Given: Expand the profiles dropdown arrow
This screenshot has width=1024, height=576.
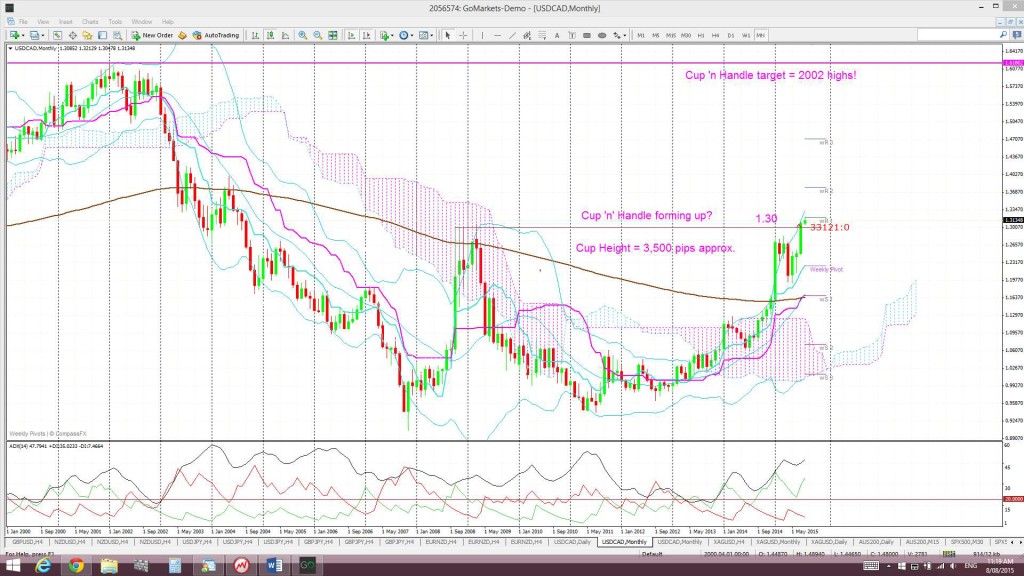Looking at the screenshot, I should point(43,36).
